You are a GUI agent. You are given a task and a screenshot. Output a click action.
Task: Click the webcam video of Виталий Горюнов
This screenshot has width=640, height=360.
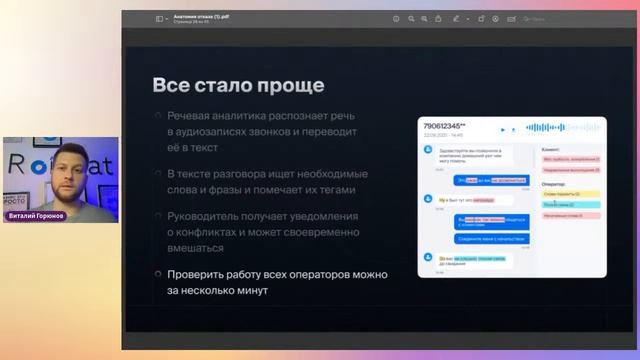coord(61,180)
